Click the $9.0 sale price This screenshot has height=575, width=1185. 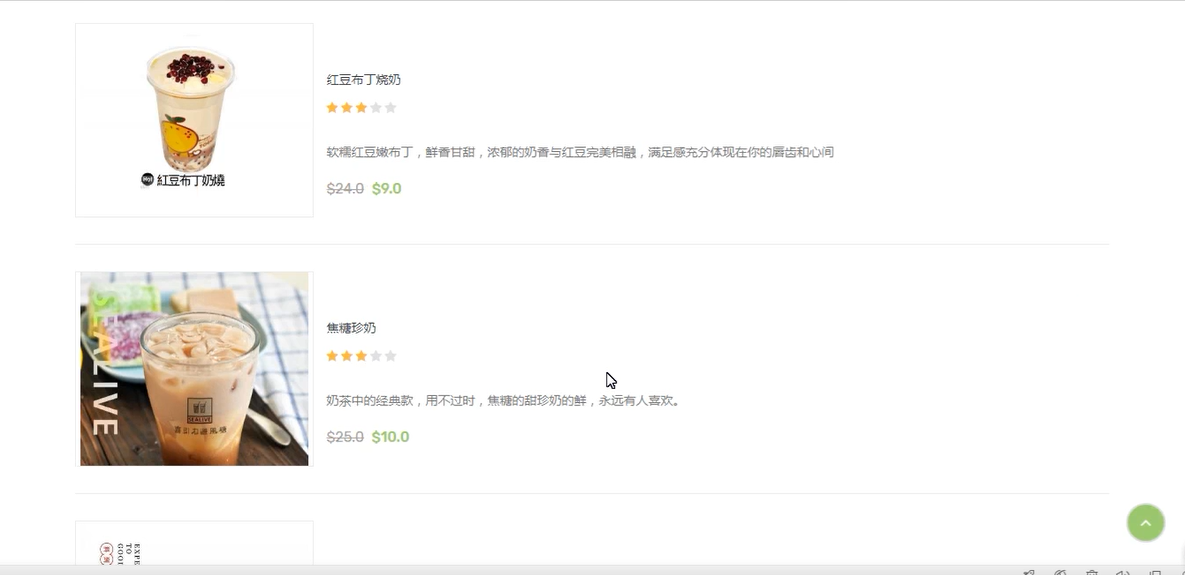tap(386, 189)
